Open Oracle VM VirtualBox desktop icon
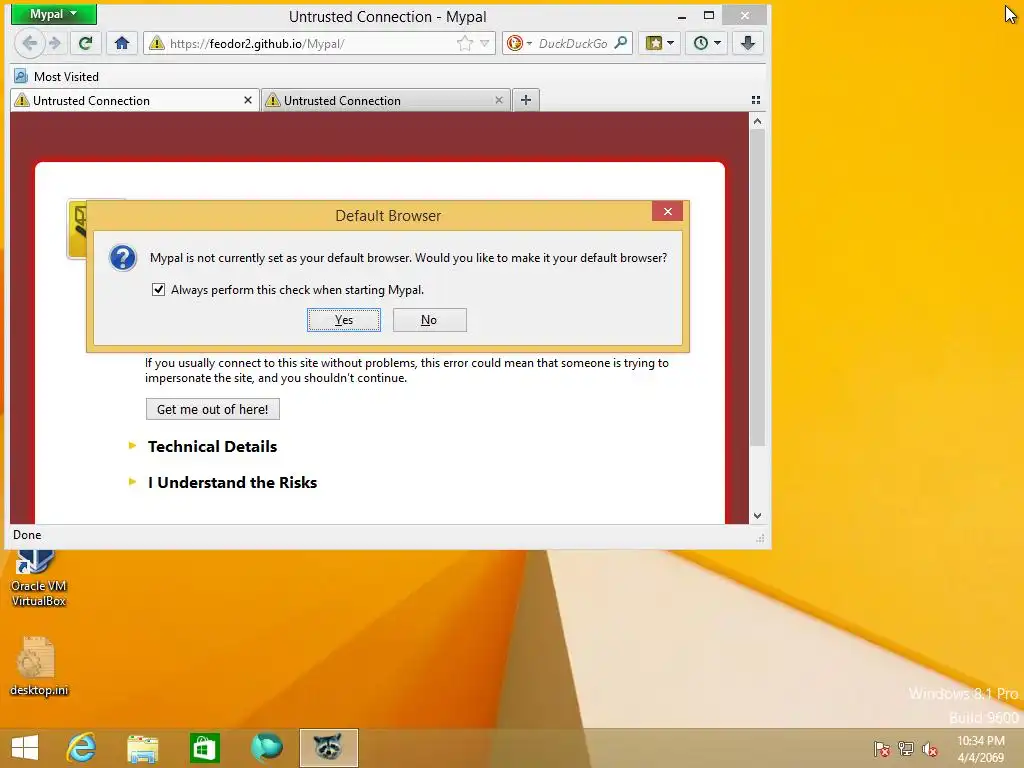 pyautogui.click(x=39, y=577)
